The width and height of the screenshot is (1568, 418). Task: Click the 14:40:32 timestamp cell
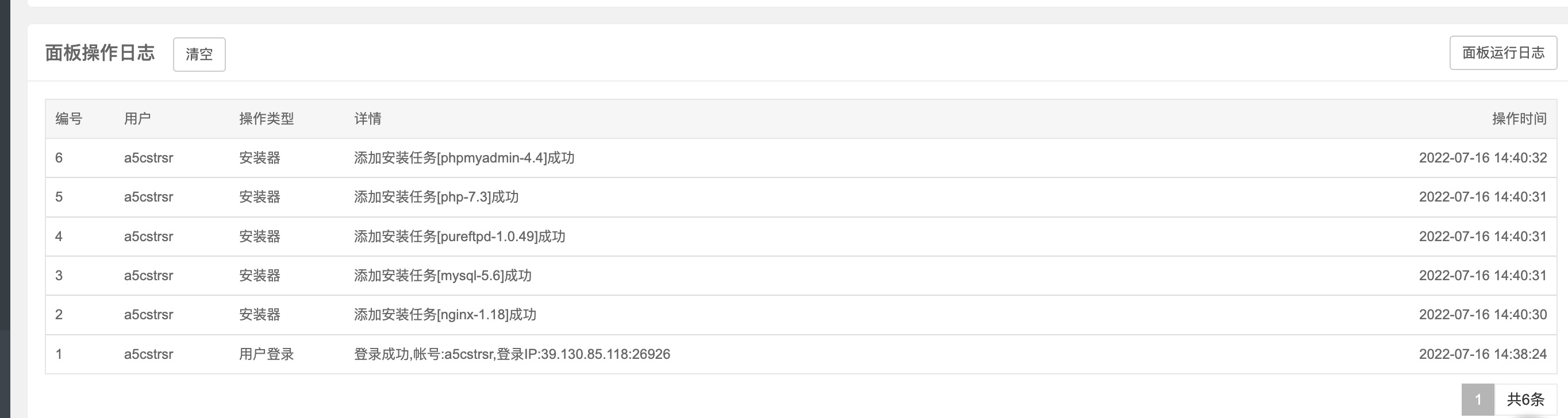click(x=1482, y=158)
